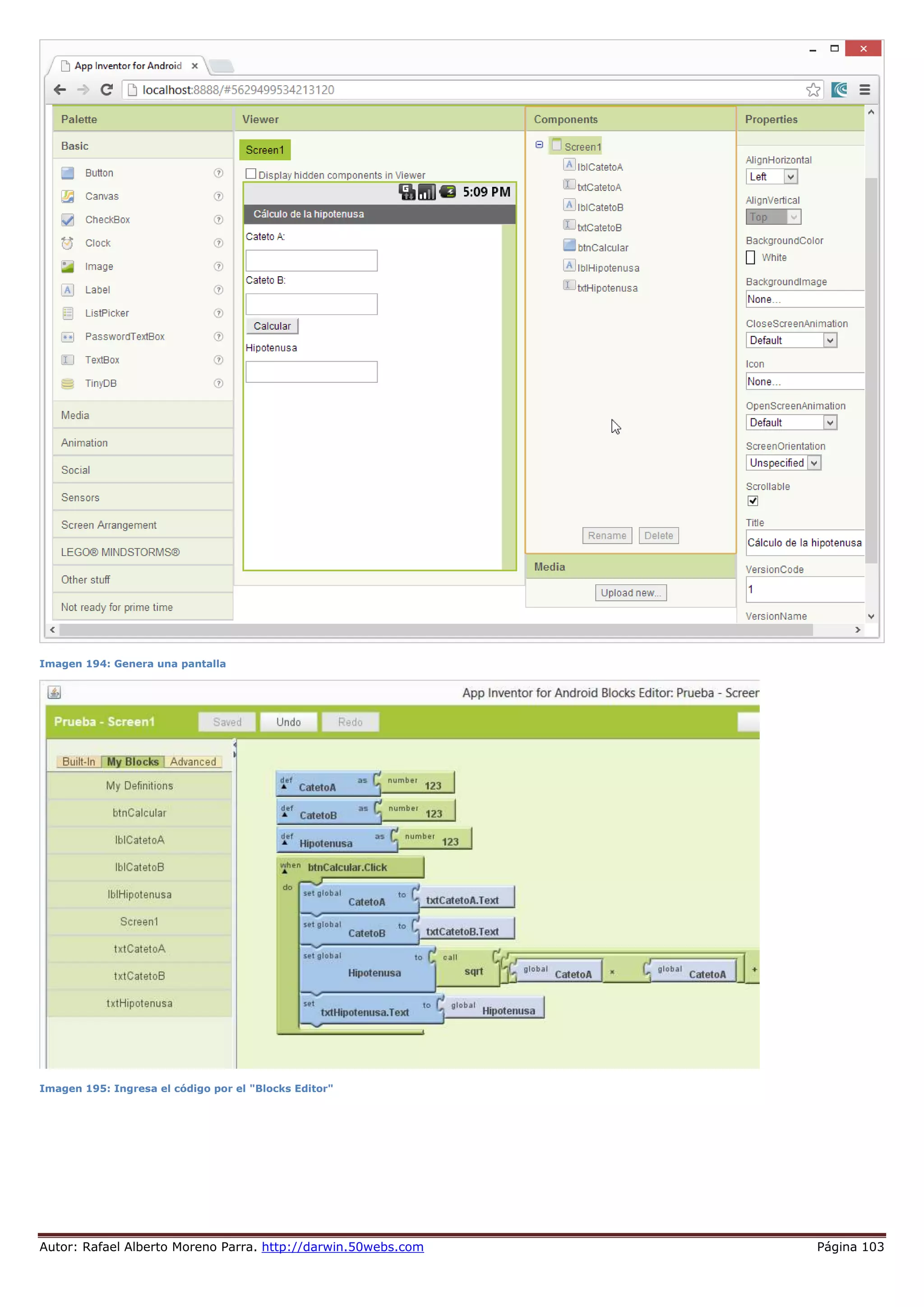Switch to the Advanced blocks tab
The height and width of the screenshot is (1307, 924).
(193, 762)
